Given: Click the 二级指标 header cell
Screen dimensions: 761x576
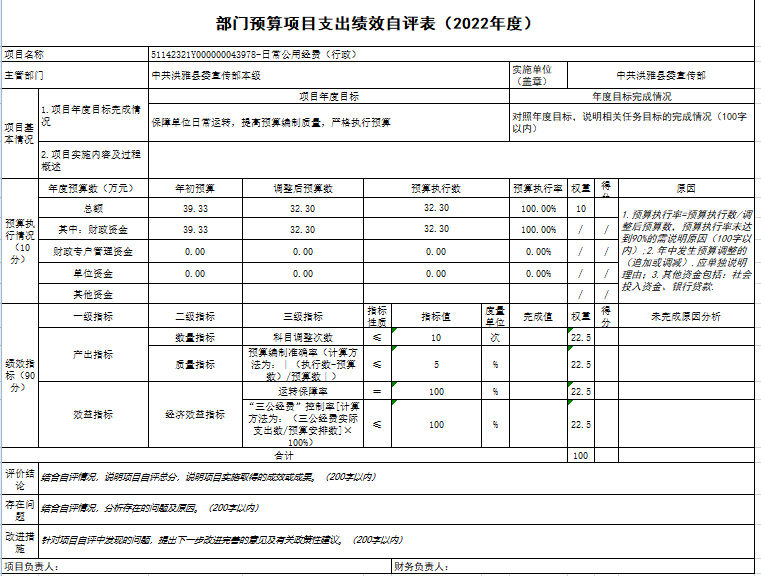Looking at the screenshot, I should pos(195,316).
